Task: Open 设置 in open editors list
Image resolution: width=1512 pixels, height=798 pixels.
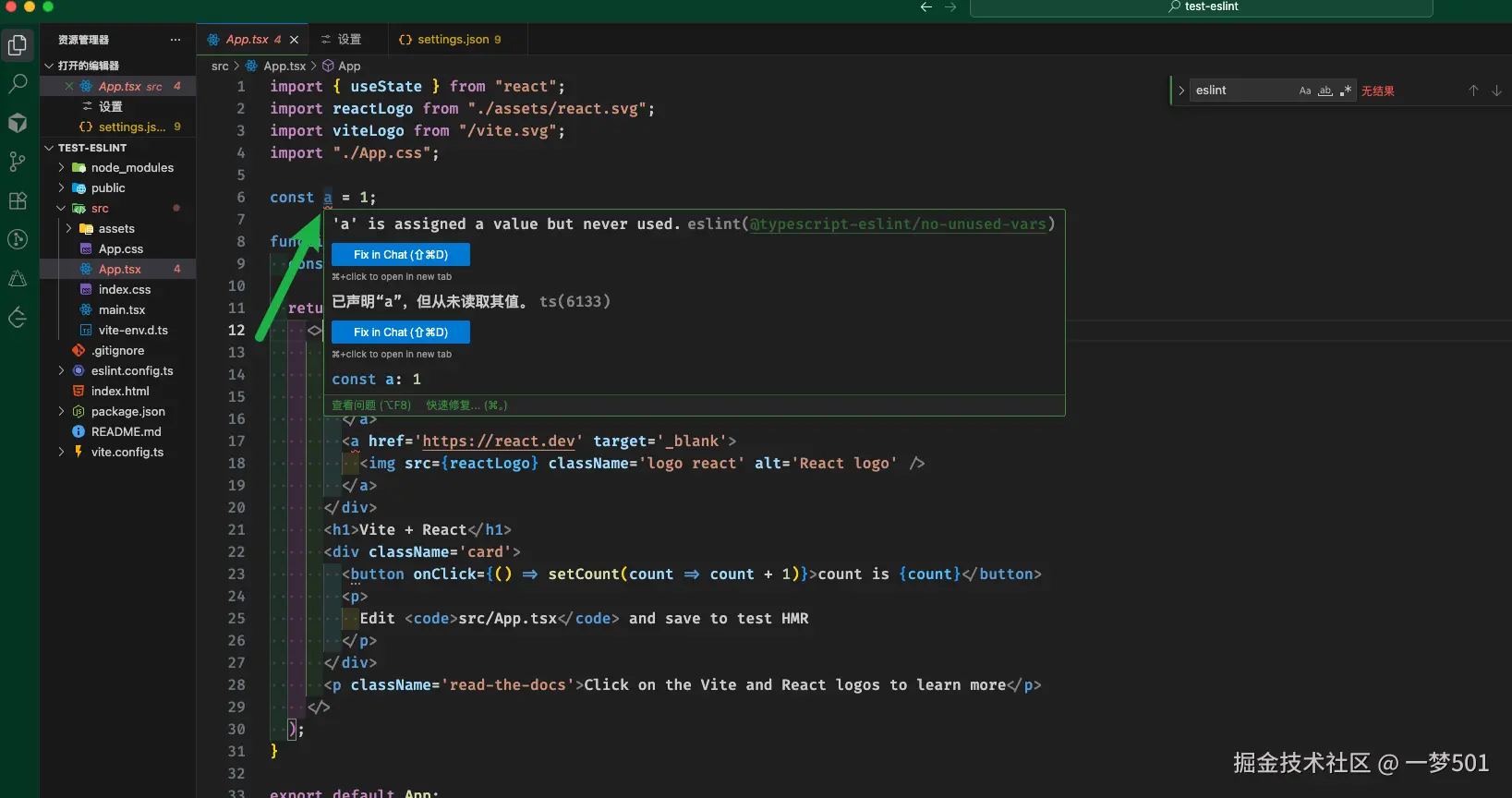Action: pyautogui.click(x=111, y=106)
